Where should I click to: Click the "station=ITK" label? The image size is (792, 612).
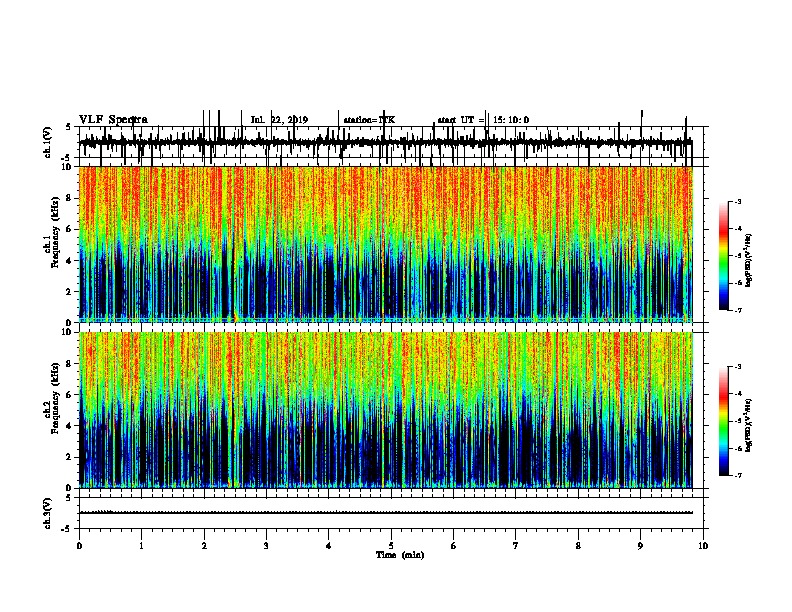(369, 120)
